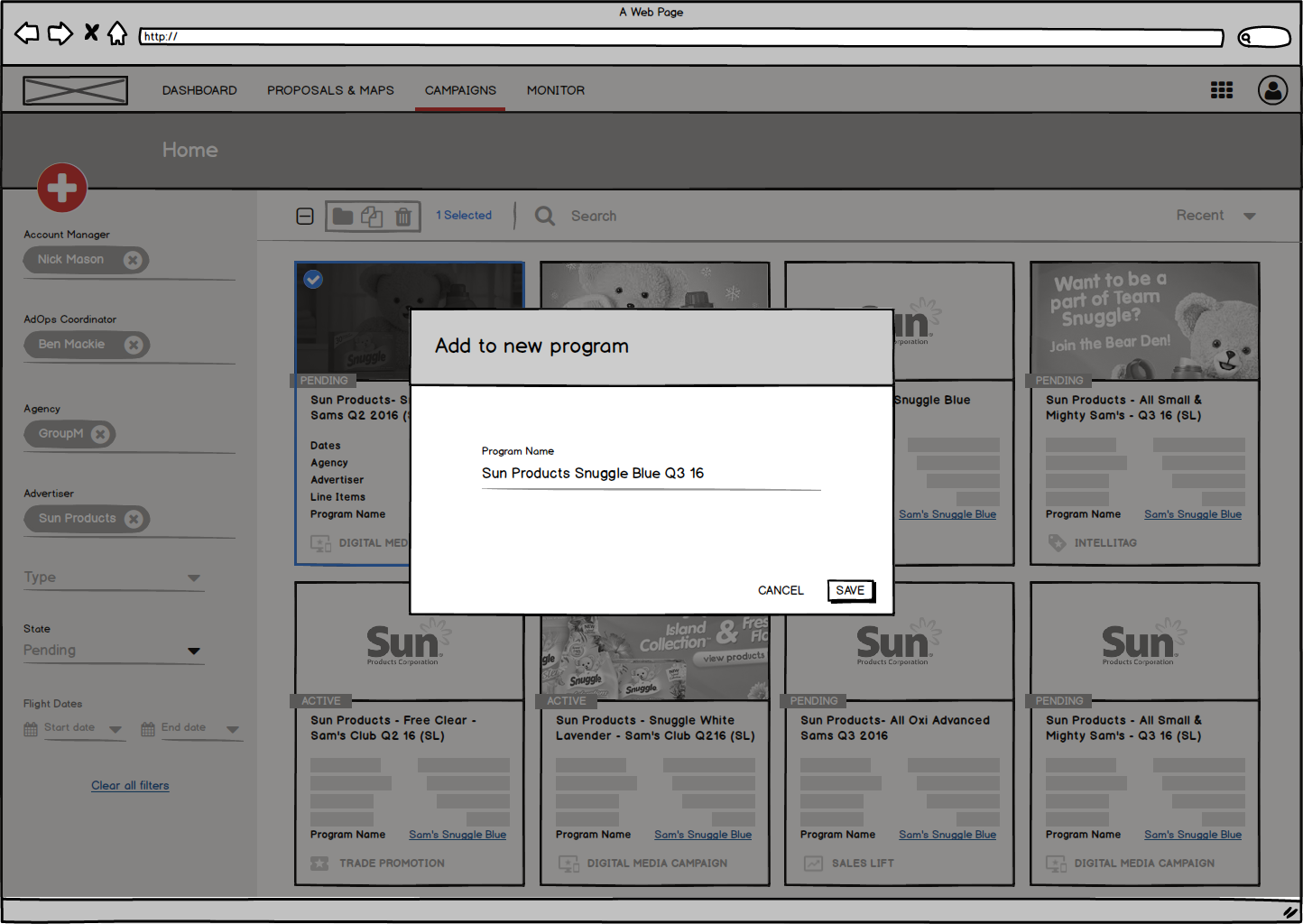Open the browser home icon

click(117, 33)
